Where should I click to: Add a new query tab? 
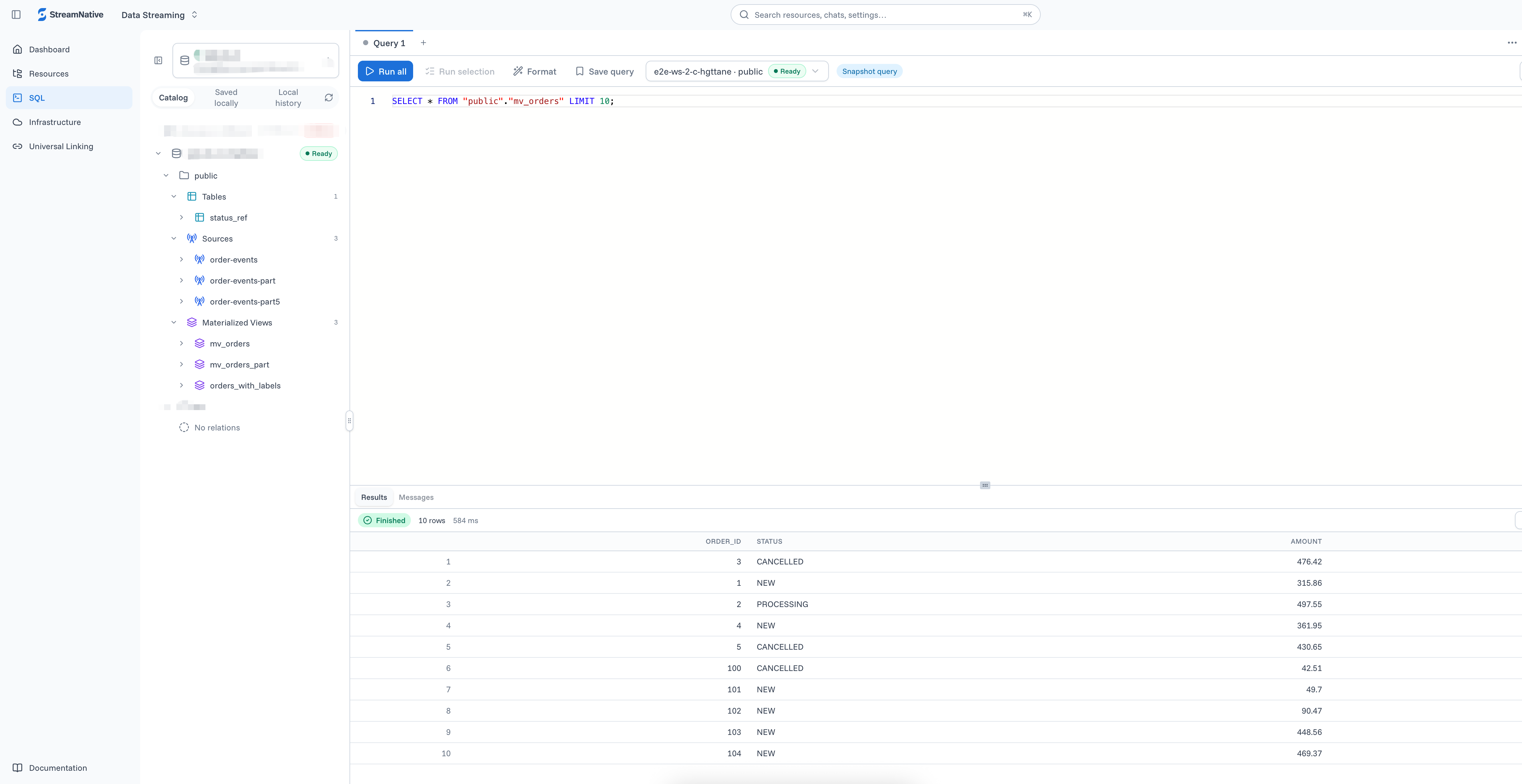coord(423,43)
